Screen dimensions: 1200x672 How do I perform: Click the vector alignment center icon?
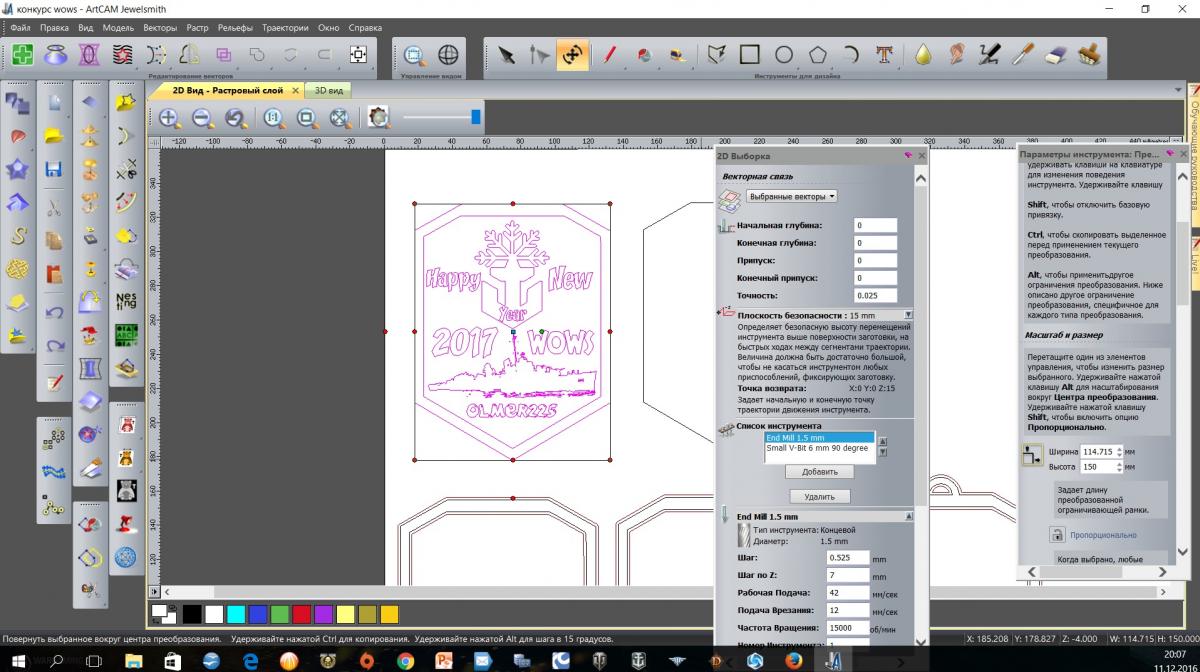click(357, 54)
